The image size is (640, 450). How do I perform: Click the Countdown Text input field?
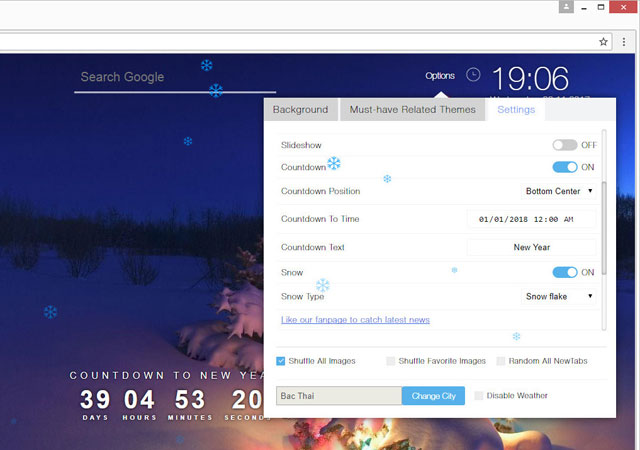[x=531, y=247]
